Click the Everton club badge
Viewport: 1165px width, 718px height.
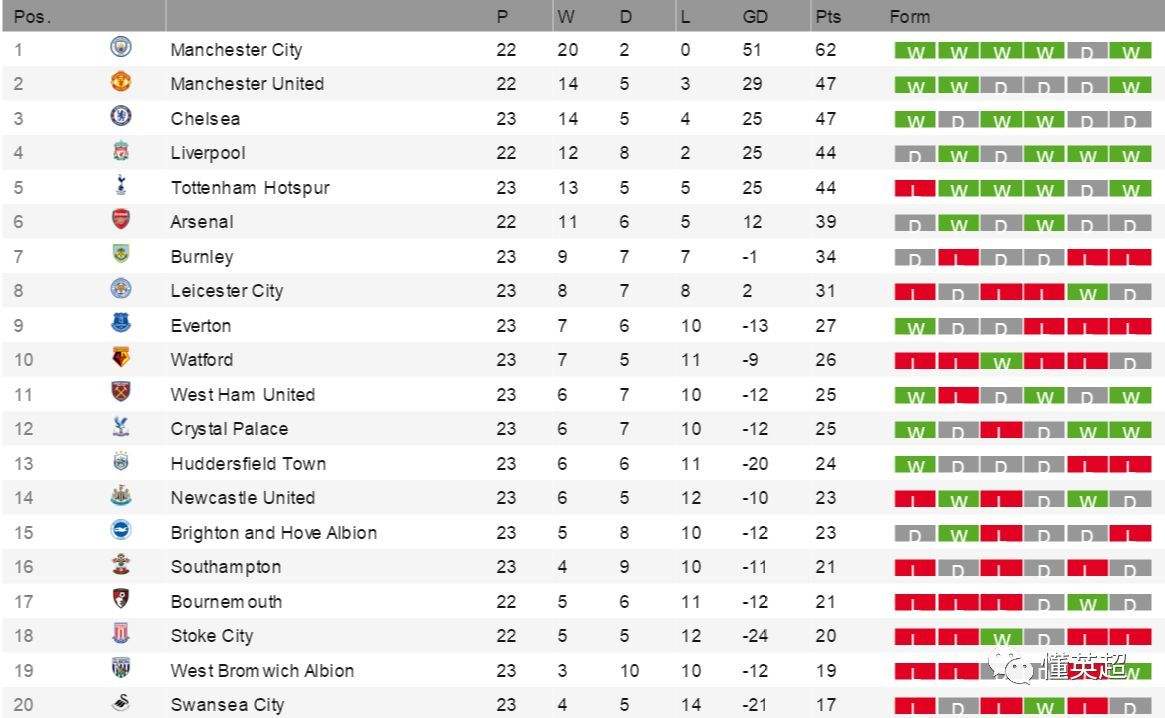click(x=120, y=323)
